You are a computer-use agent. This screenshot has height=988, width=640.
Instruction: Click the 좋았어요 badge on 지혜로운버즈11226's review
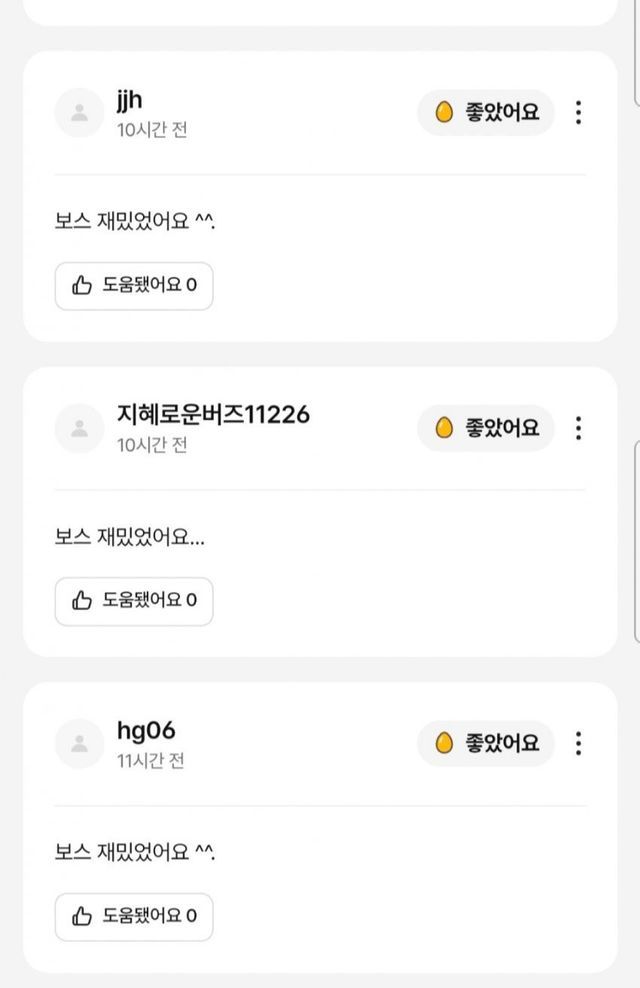pos(486,428)
